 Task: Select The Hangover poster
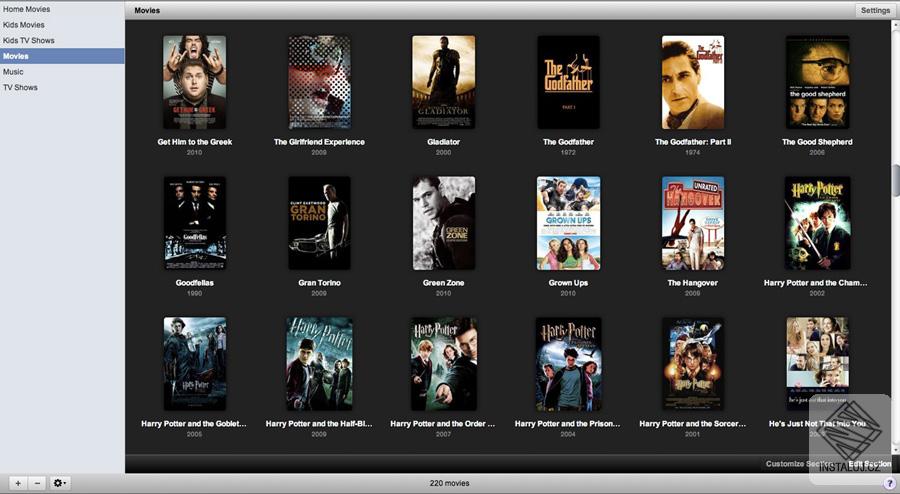693,223
